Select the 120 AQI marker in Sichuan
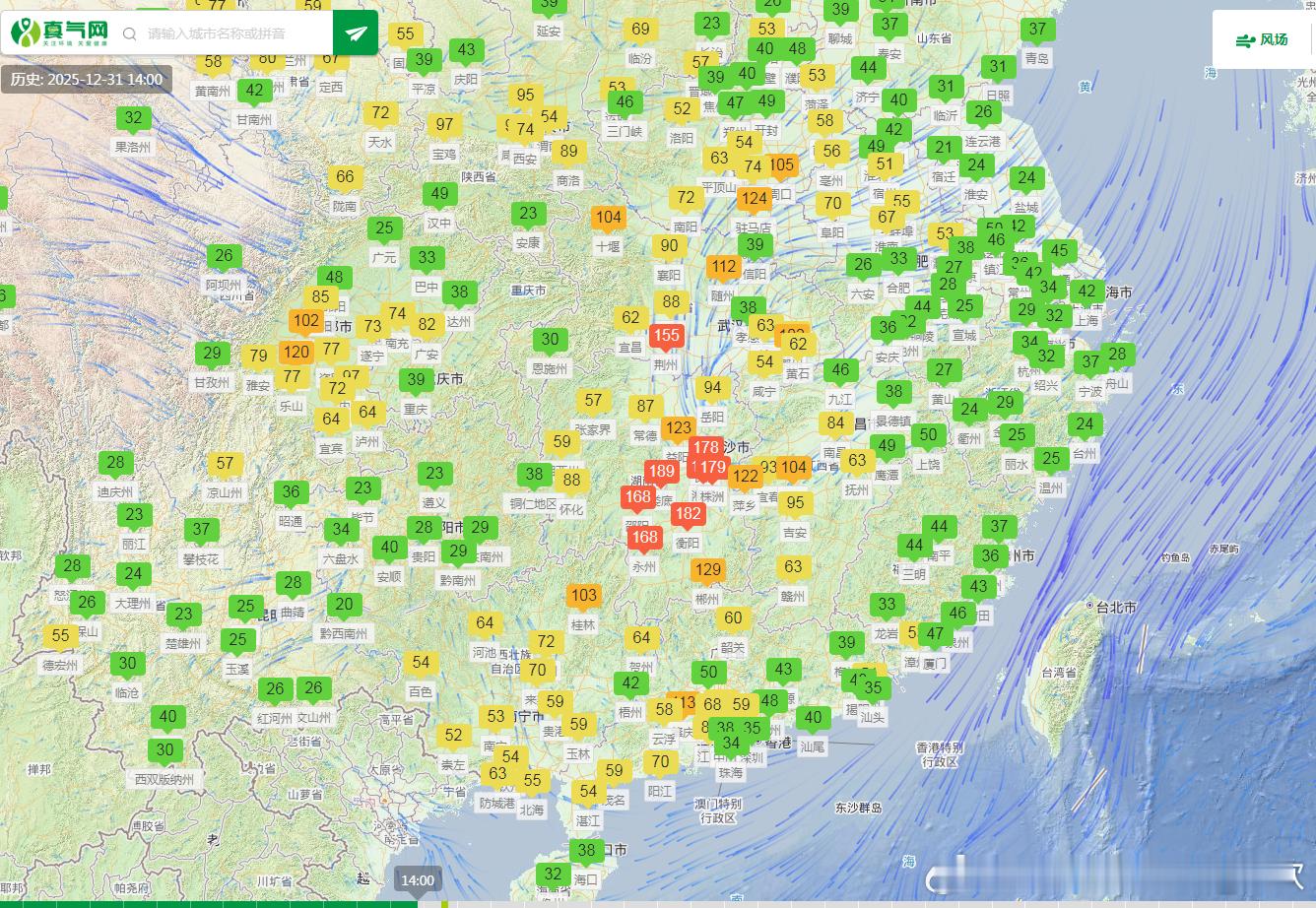 click(296, 352)
